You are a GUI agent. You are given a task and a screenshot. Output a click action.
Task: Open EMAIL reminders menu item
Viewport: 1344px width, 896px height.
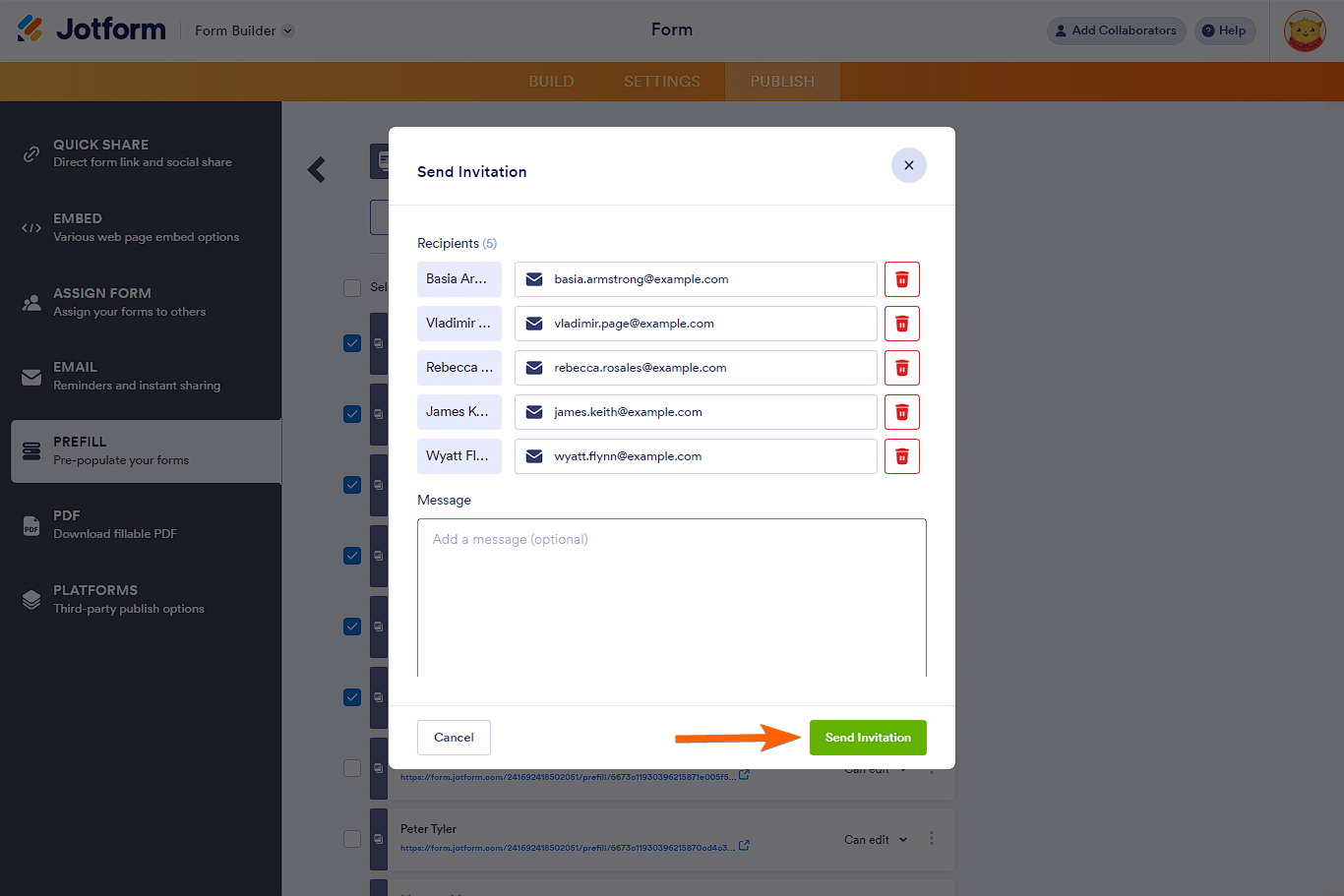[141, 377]
